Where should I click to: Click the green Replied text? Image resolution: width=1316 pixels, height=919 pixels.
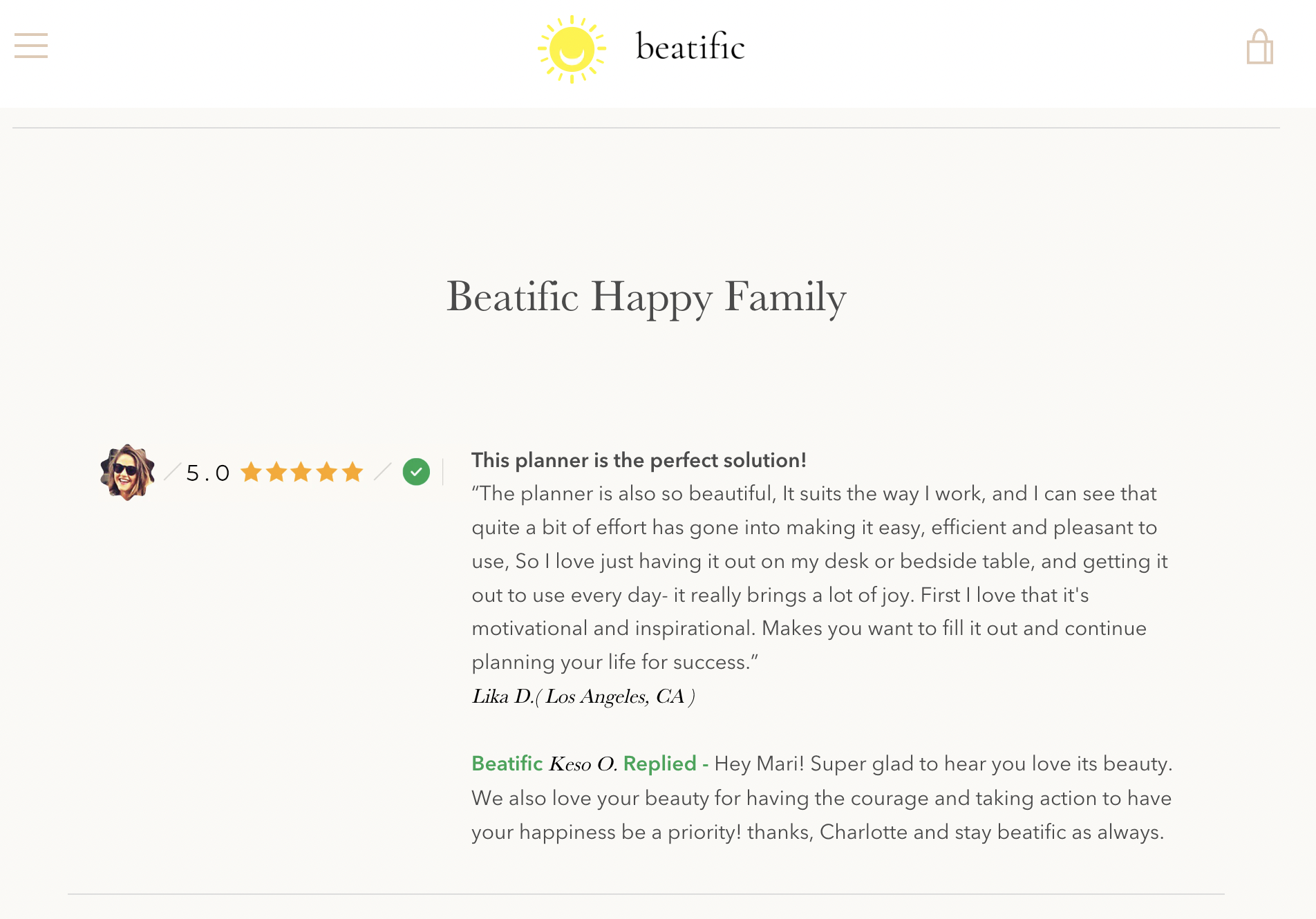(659, 764)
